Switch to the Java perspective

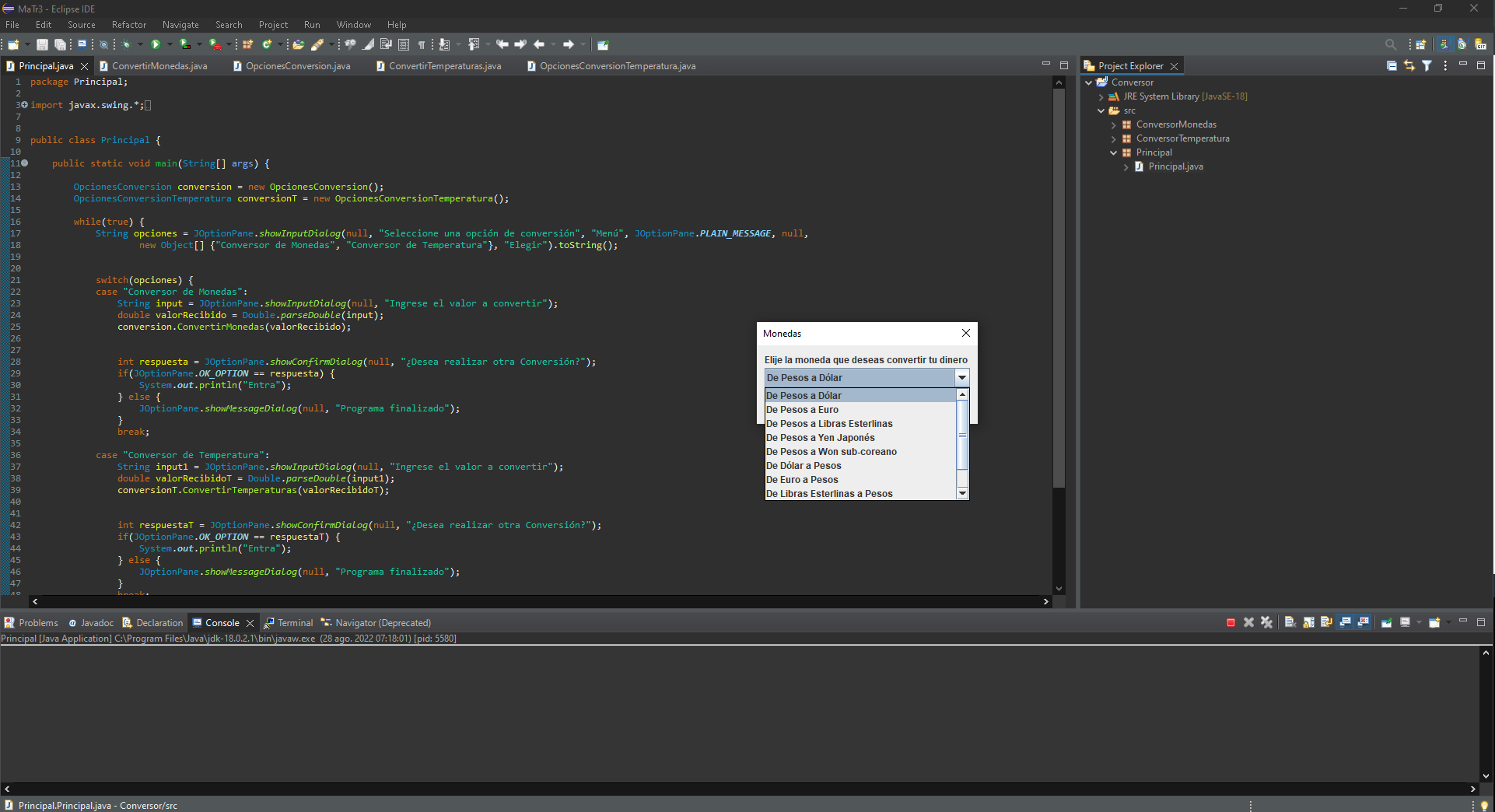1444,45
